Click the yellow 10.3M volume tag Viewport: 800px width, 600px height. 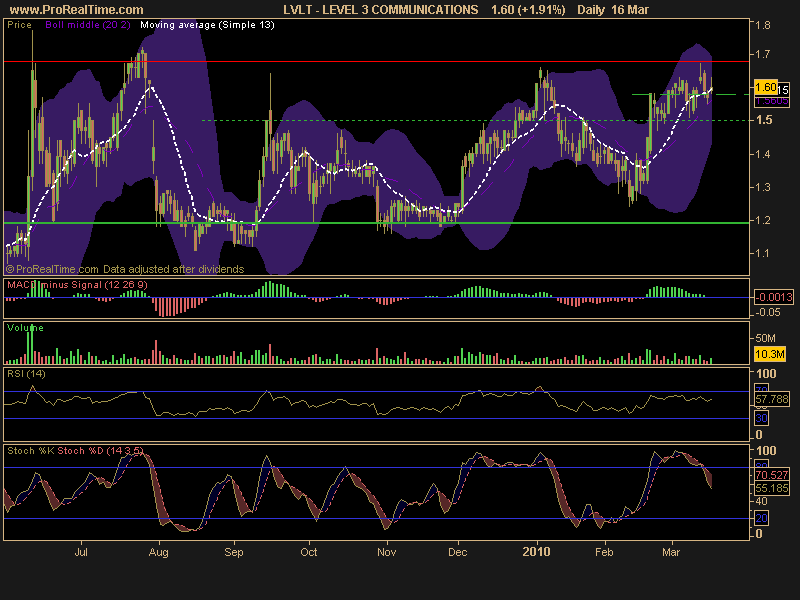(x=770, y=354)
